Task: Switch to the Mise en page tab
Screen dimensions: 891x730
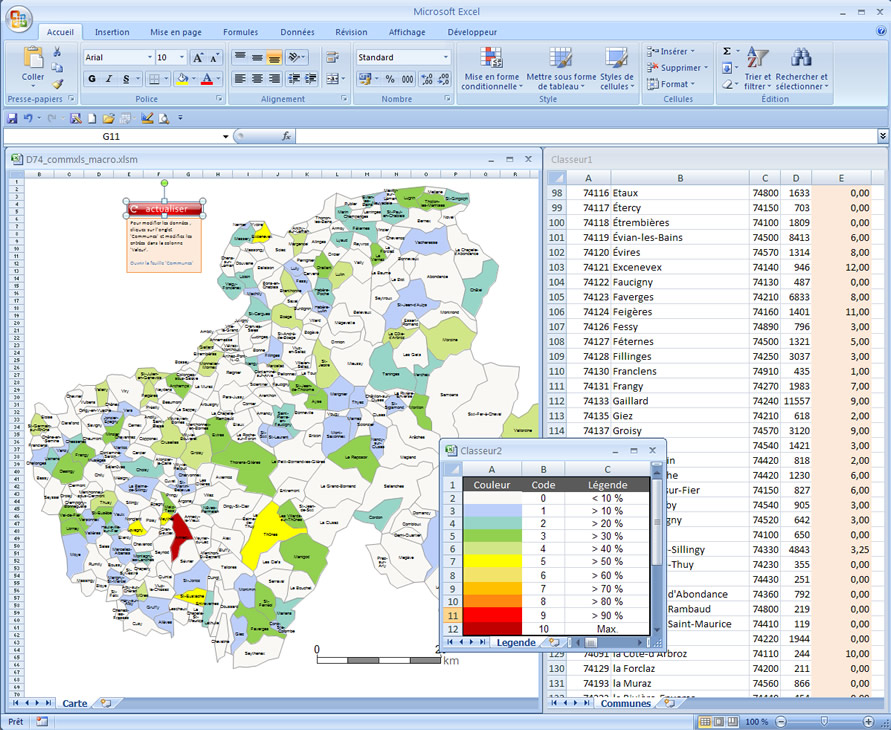Action: click(x=176, y=32)
